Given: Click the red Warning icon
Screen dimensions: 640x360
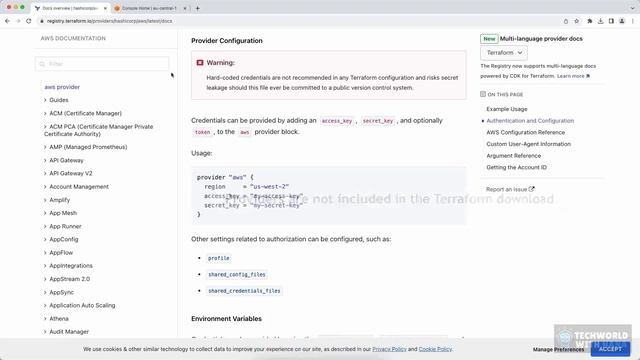Looking at the screenshot, I should click(x=200, y=62).
